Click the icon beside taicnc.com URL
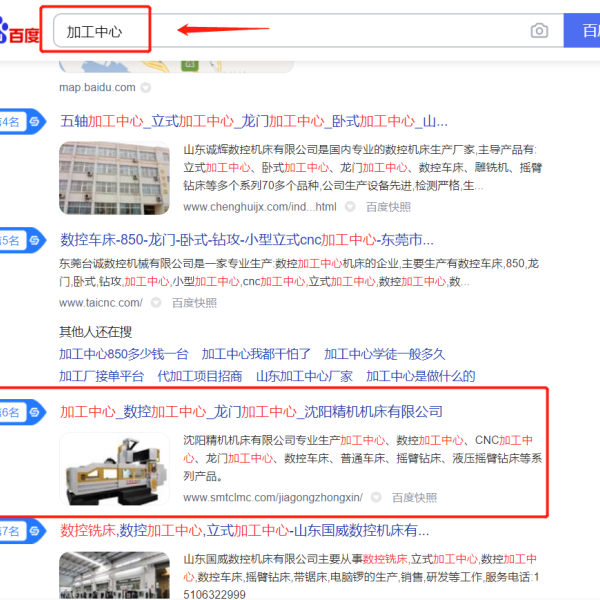Screen dimensions: 600x600 pyautogui.click(x=156, y=303)
